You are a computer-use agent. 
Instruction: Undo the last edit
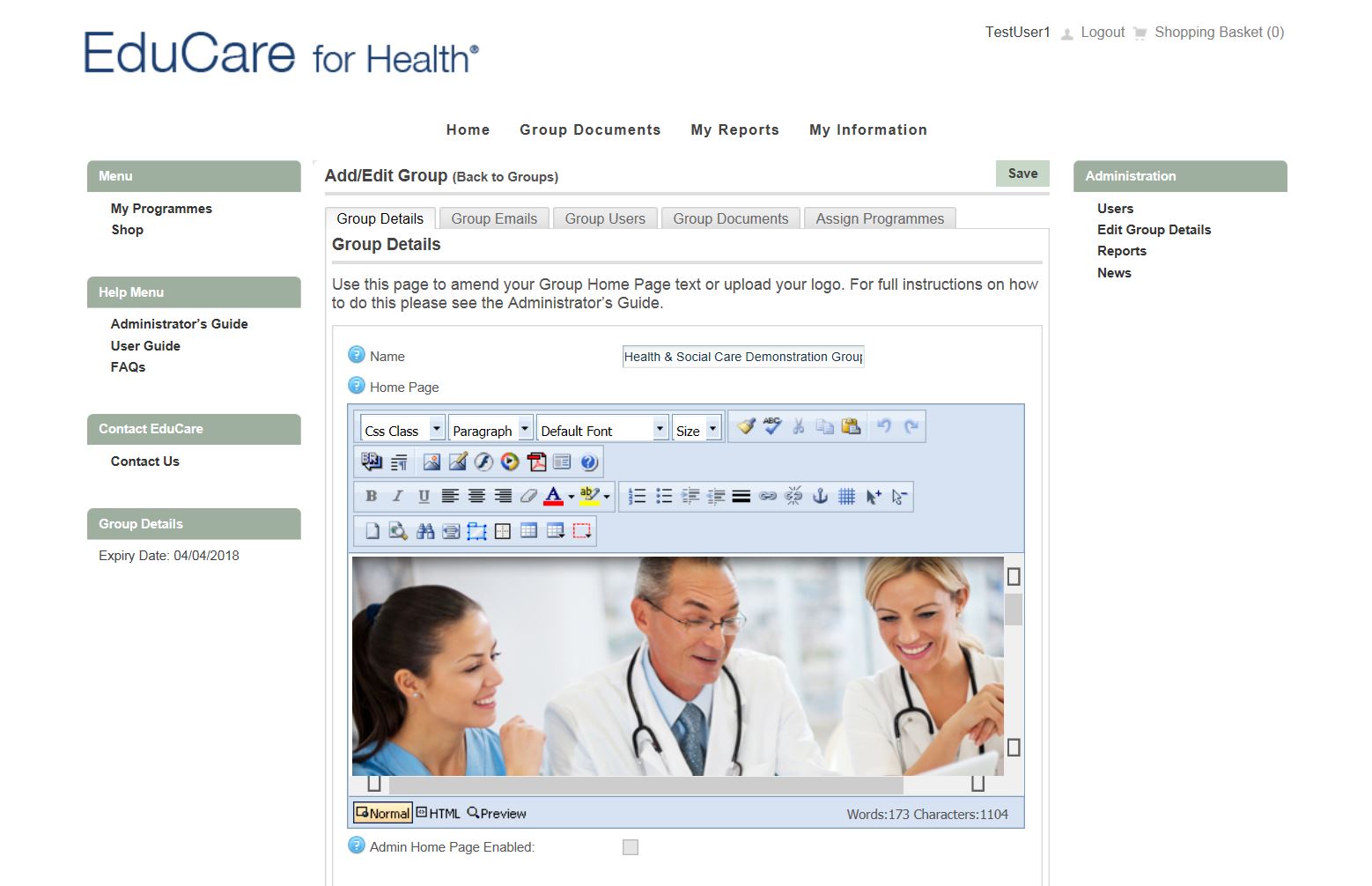click(883, 426)
